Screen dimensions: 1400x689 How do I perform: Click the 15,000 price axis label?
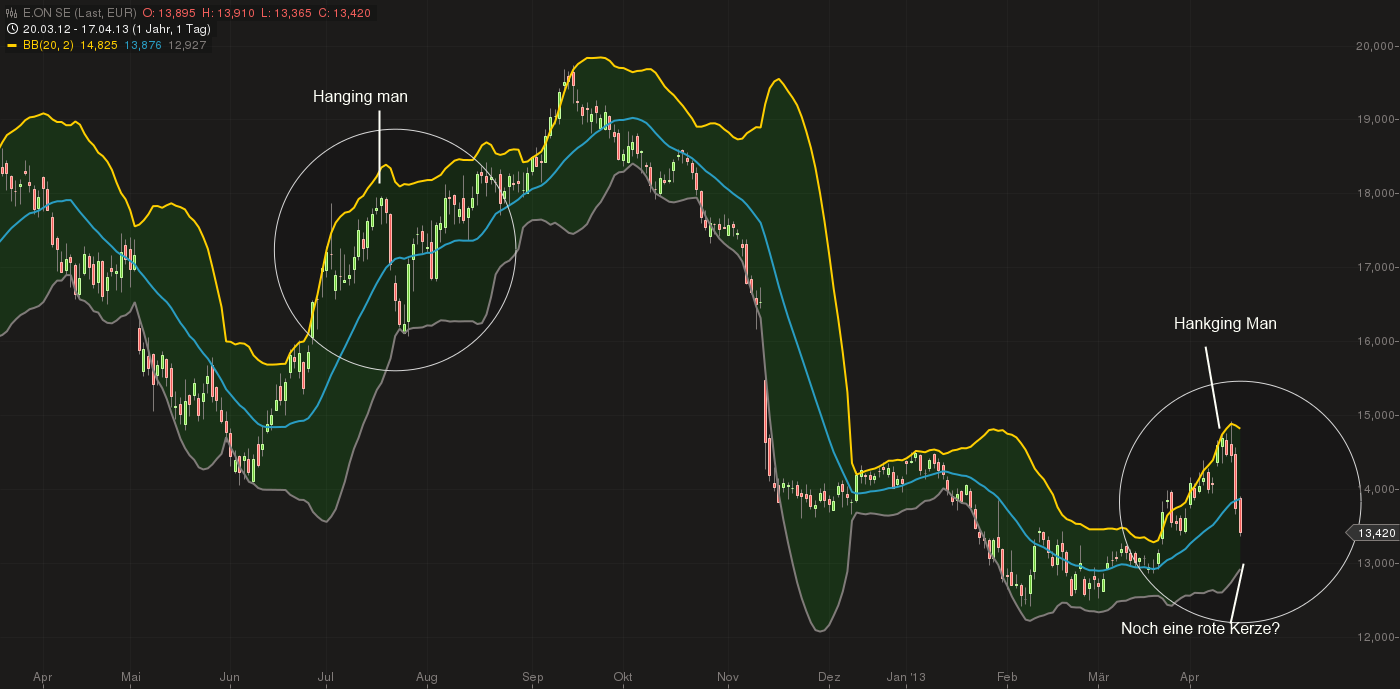pos(1374,416)
